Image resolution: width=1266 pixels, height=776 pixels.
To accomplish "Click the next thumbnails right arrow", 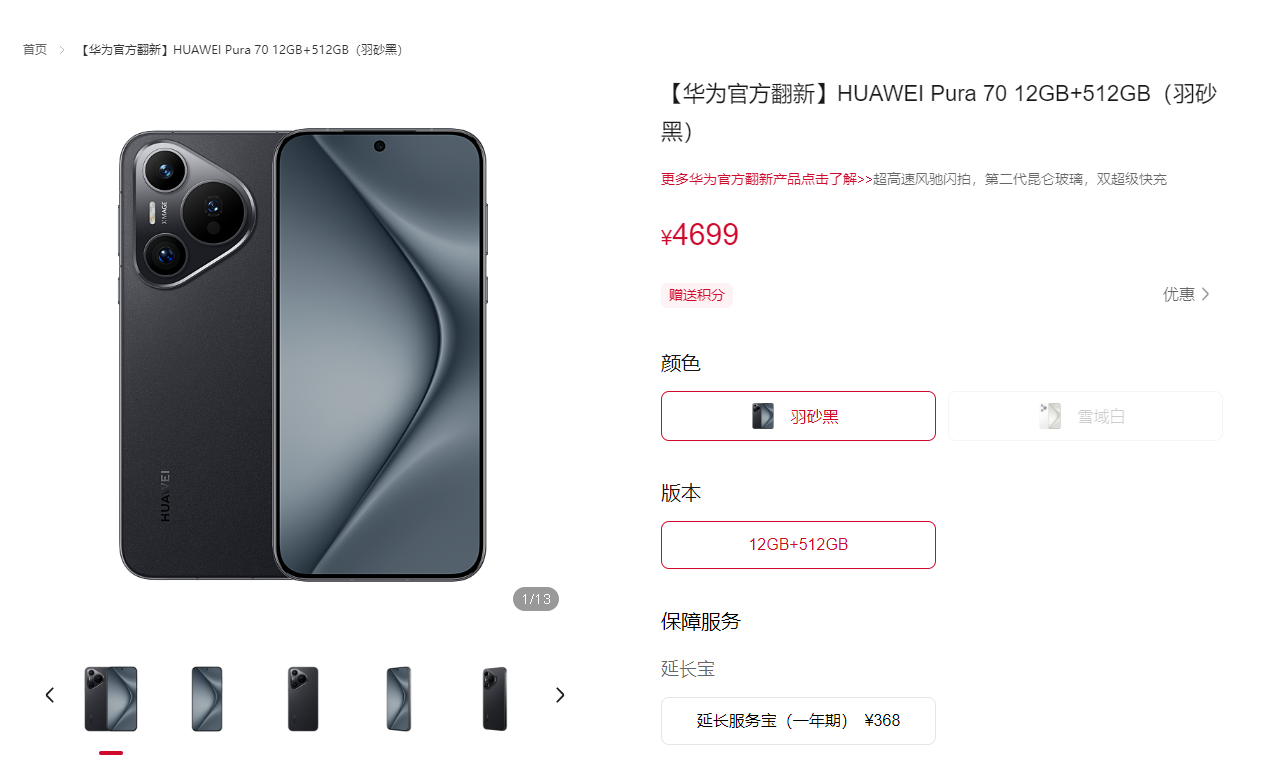I will coord(560,695).
